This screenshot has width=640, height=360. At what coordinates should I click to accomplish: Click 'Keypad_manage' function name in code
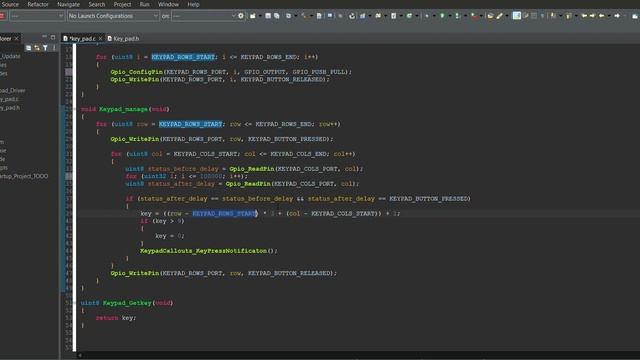point(124,109)
